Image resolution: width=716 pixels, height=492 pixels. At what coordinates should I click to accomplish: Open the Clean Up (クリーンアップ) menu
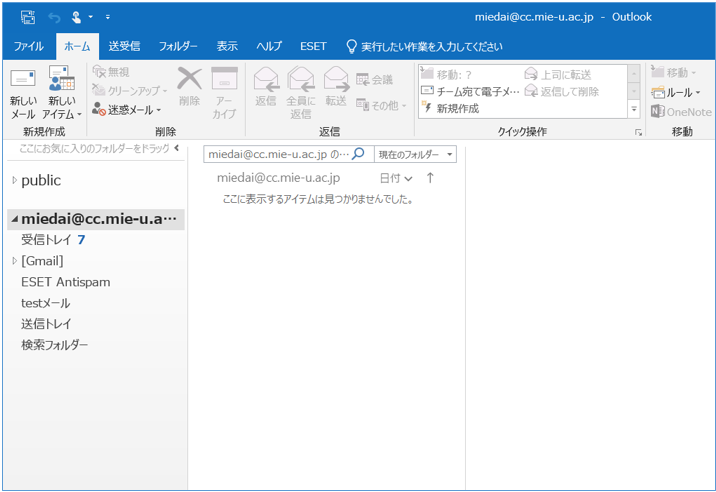point(130,90)
